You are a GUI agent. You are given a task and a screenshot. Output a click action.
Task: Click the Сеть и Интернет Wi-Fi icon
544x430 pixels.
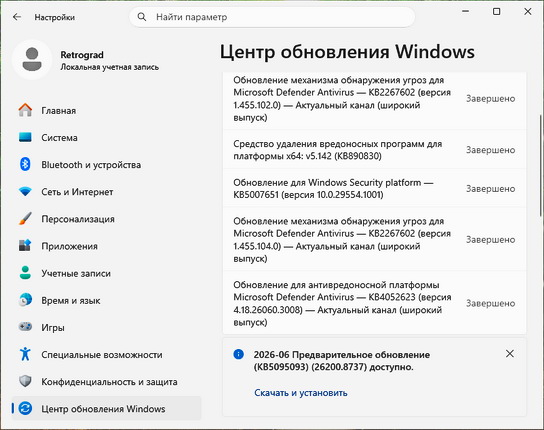(25, 192)
